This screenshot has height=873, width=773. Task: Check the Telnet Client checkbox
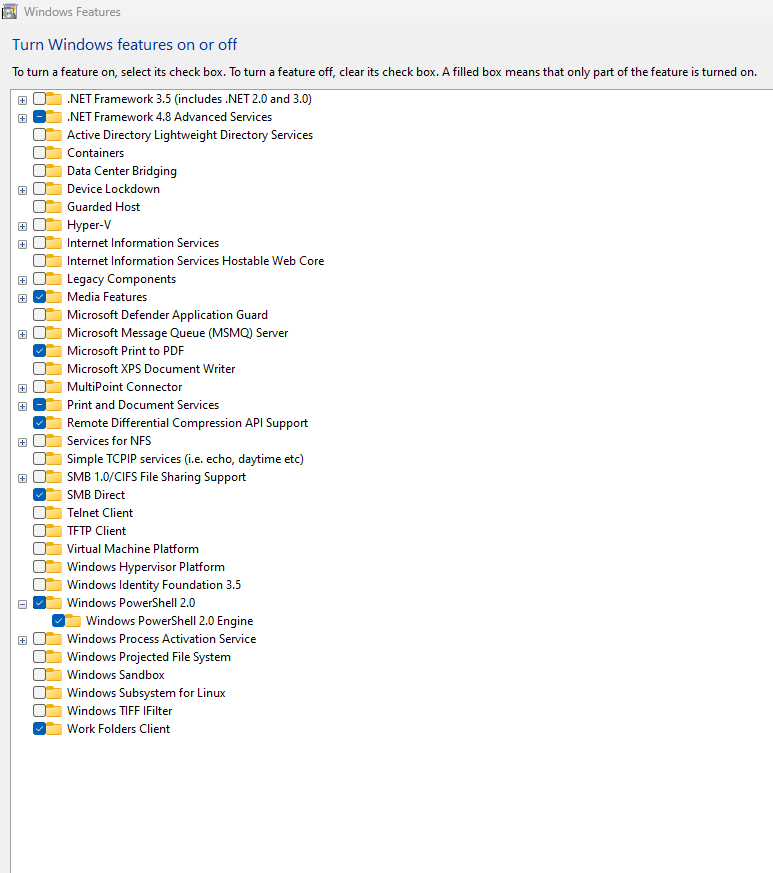(x=40, y=513)
